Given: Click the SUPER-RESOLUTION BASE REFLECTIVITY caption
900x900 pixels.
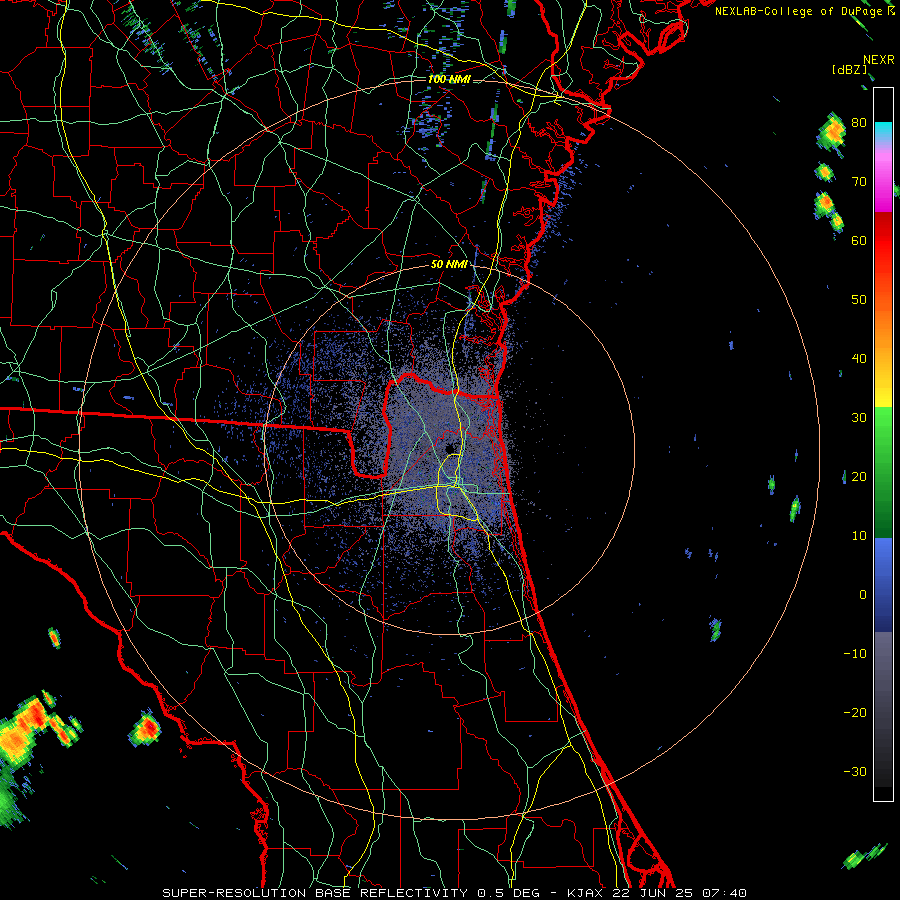Looking at the screenshot, I should click(x=315, y=893).
